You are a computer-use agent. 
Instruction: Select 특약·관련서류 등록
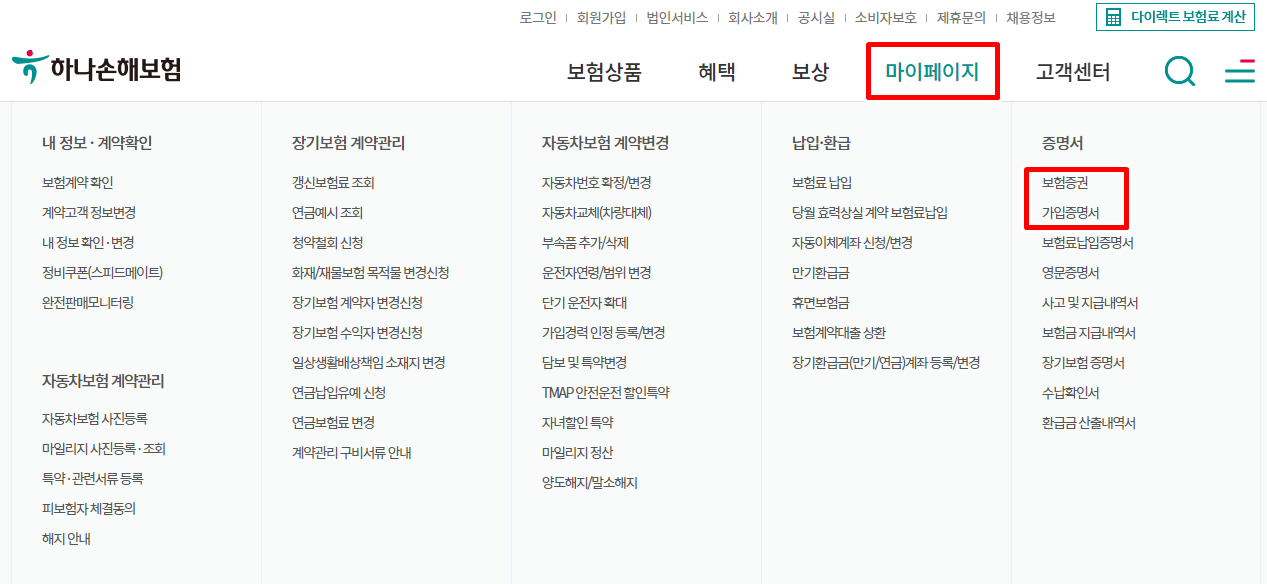coord(93,479)
